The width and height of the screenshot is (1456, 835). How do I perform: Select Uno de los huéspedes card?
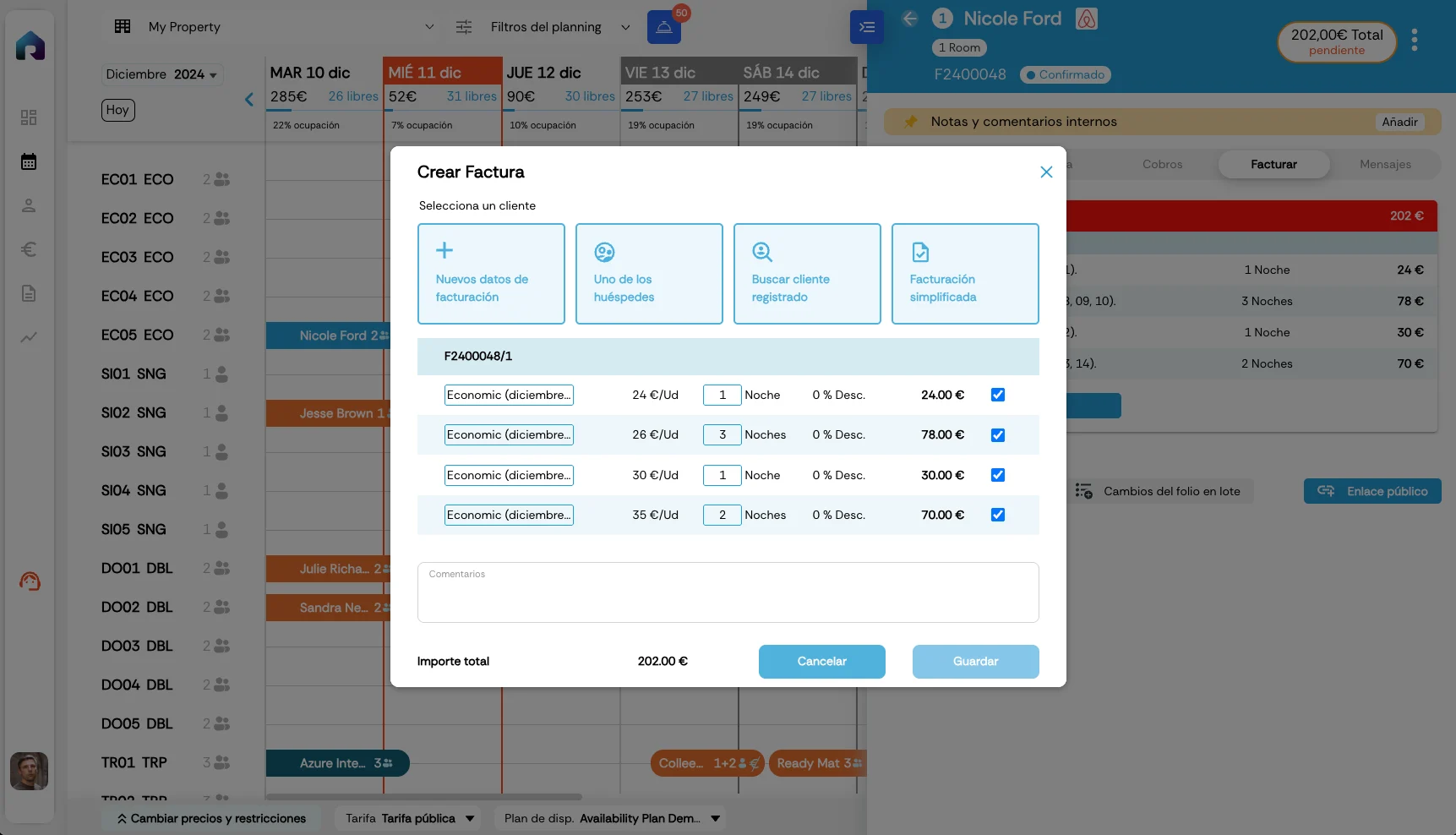(x=649, y=274)
